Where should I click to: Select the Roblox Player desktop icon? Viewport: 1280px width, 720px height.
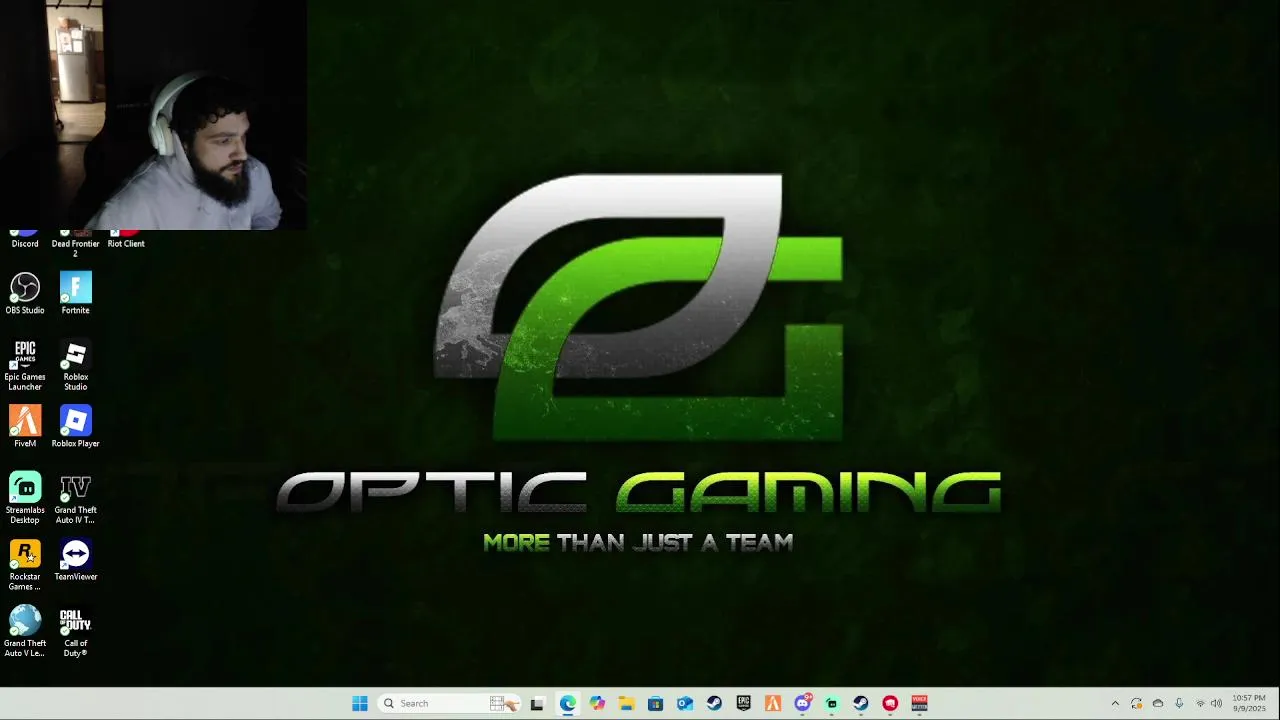[75, 427]
